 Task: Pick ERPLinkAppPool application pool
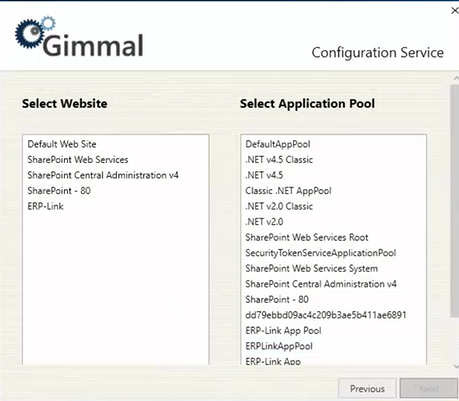tap(279, 346)
